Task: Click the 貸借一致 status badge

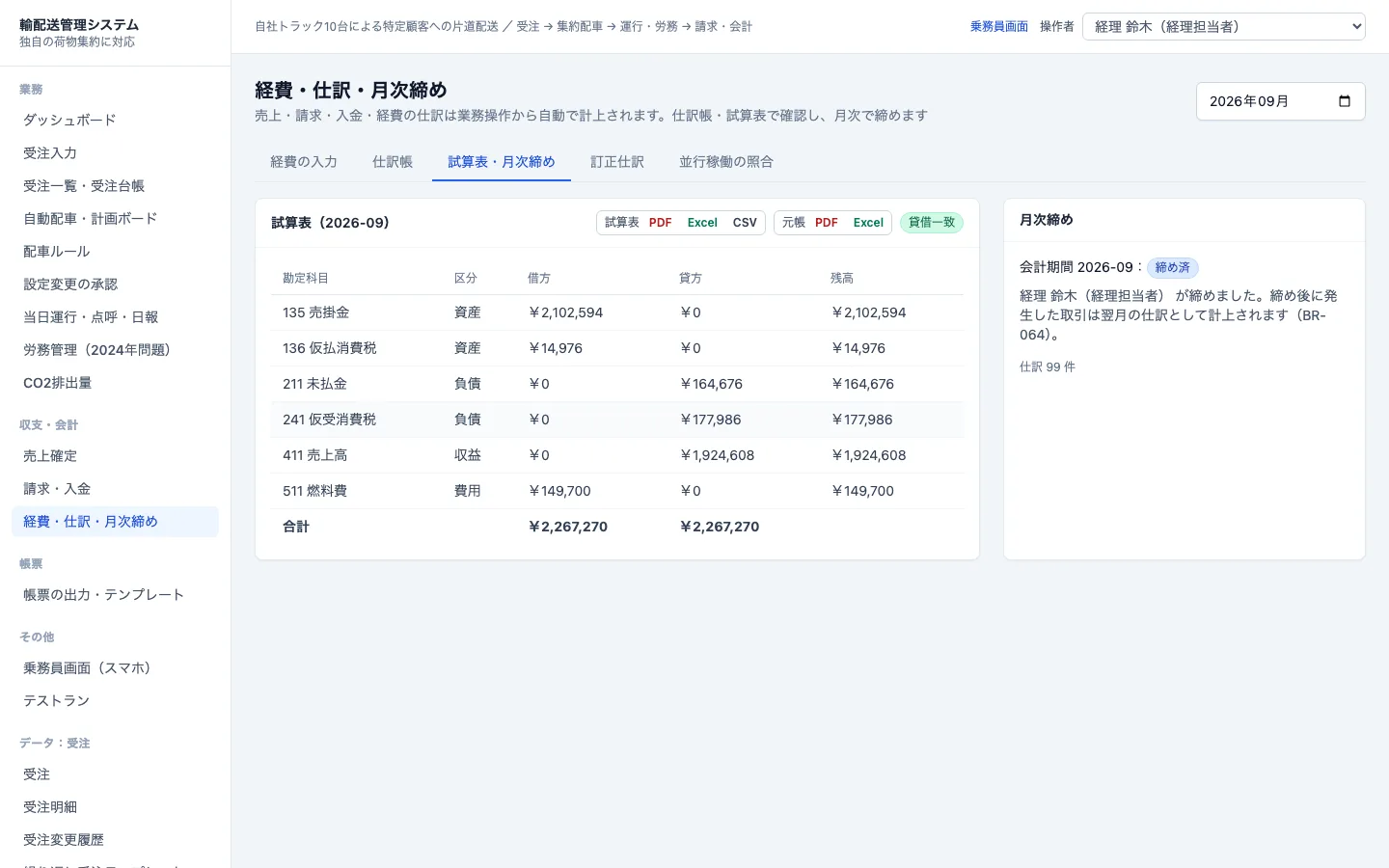Action: pos(932,223)
